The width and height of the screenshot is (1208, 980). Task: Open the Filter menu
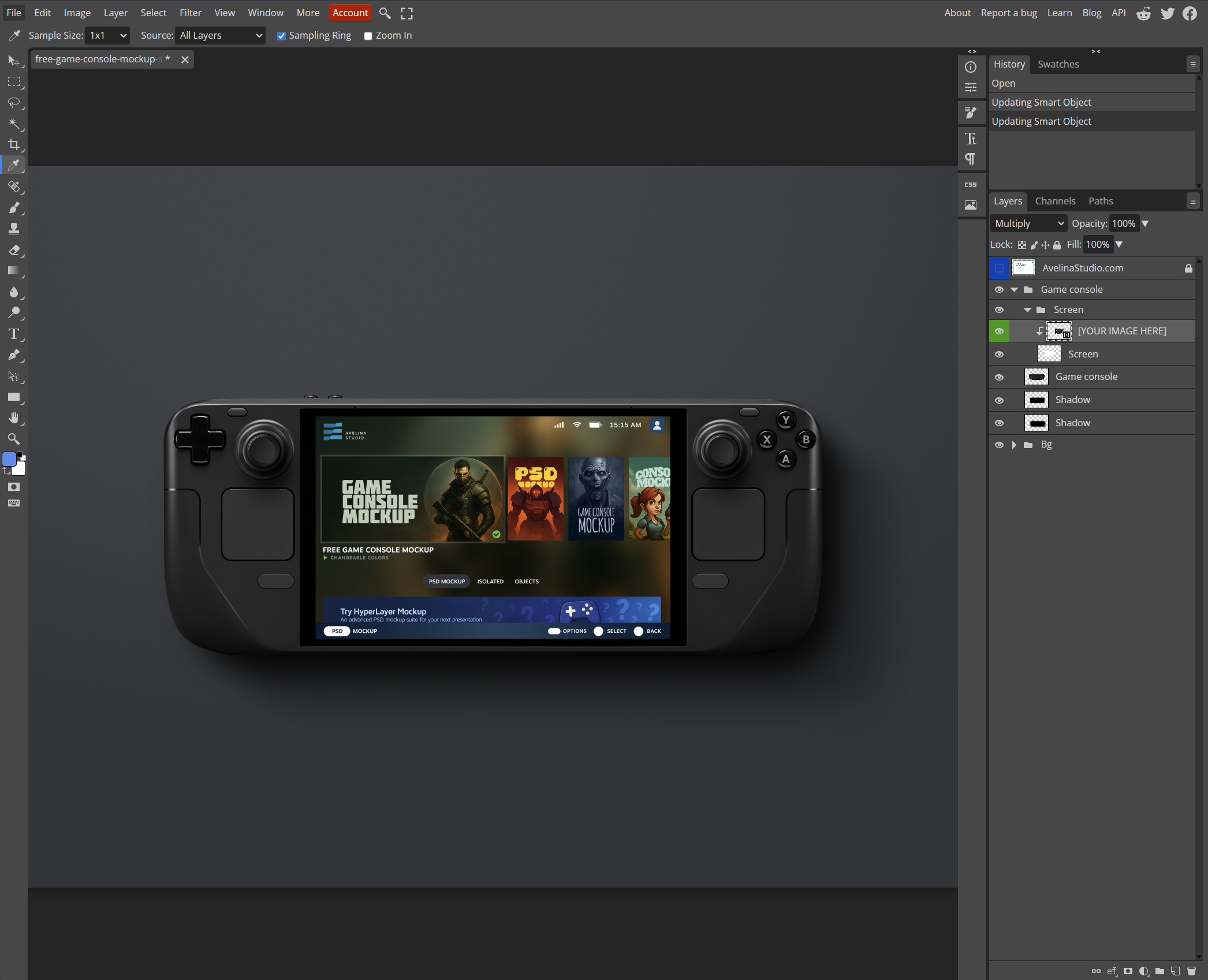pos(190,13)
